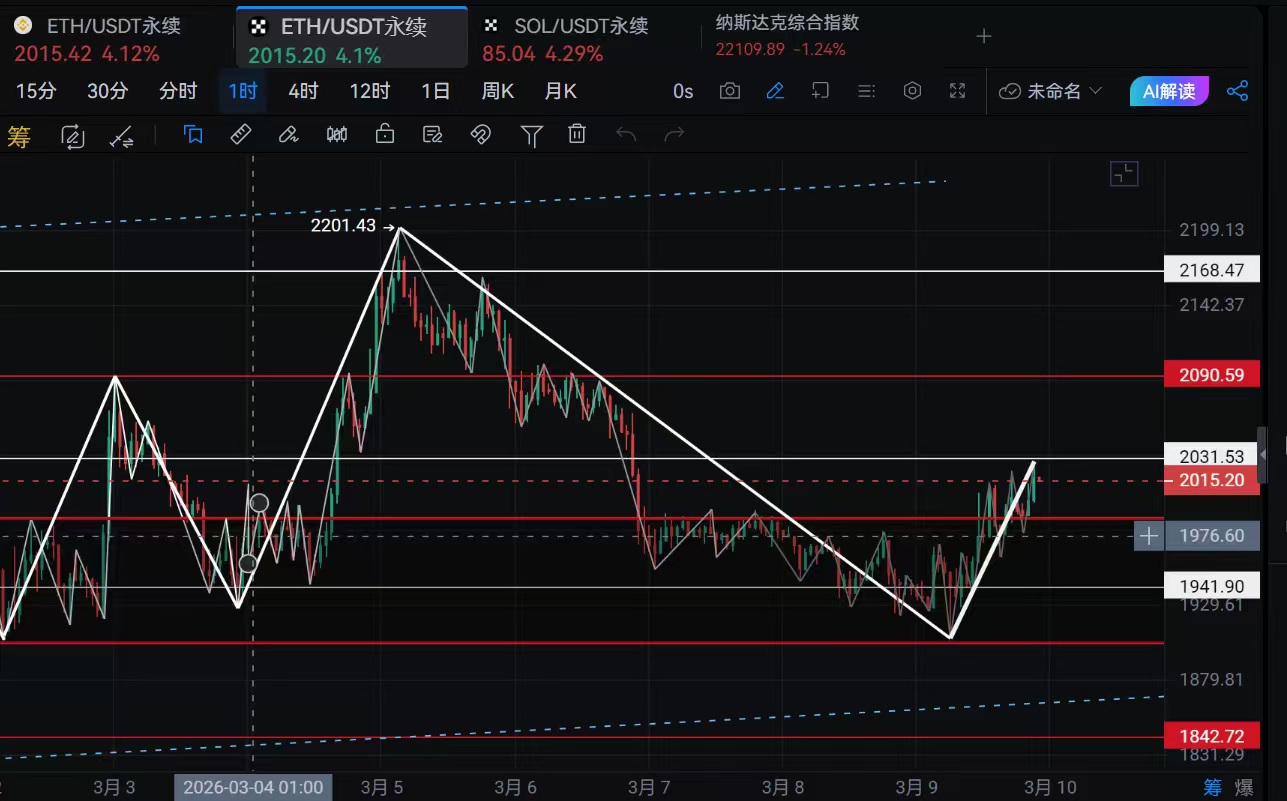The image size is (1287, 801).
Task: Expand the 未命名 layout dropdown
Action: [1050, 91]
